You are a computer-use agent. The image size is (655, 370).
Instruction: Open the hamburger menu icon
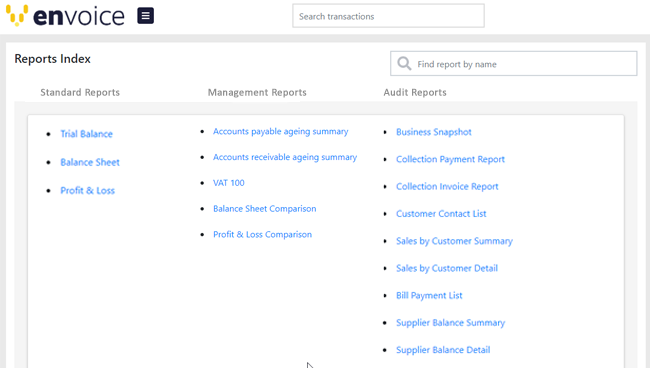click(x=145, y=16)
